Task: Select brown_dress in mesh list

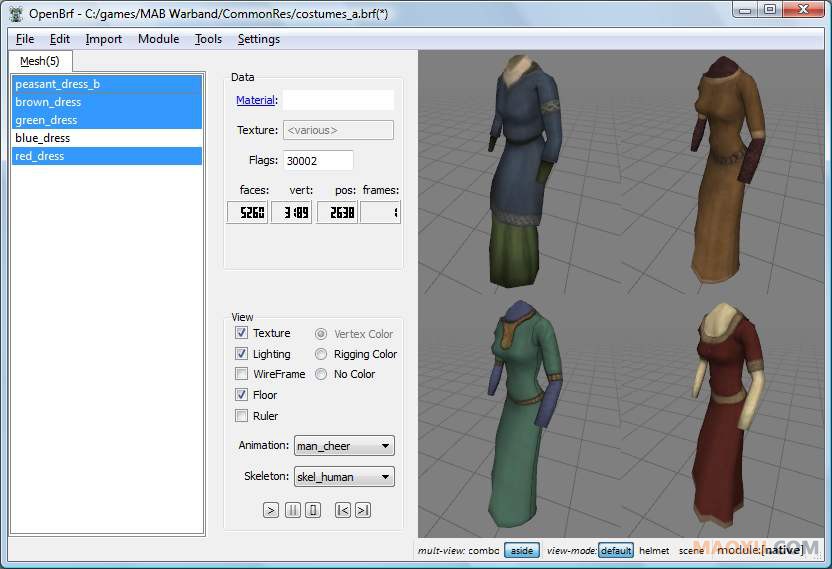Action: [107, 102]
